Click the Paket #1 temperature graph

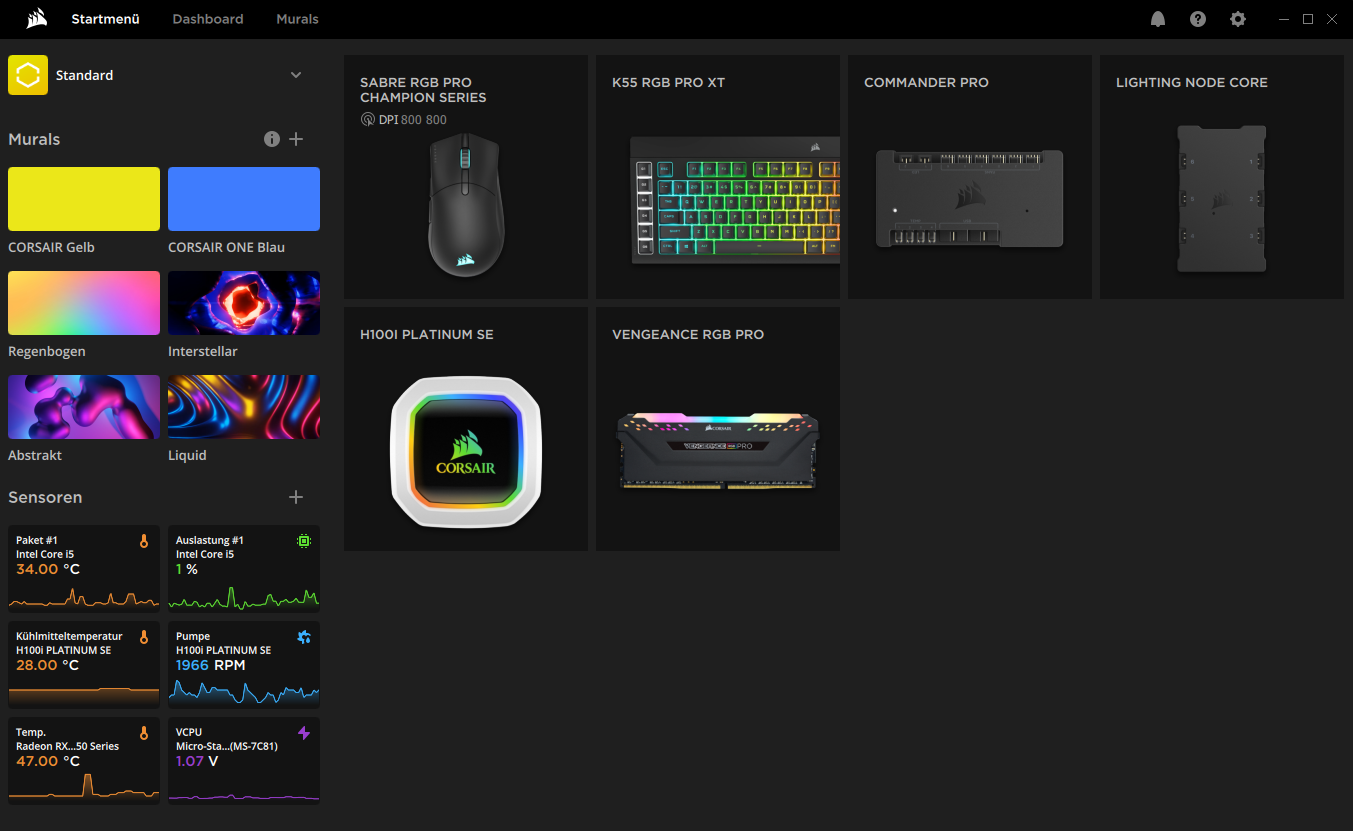click(84, 596)
